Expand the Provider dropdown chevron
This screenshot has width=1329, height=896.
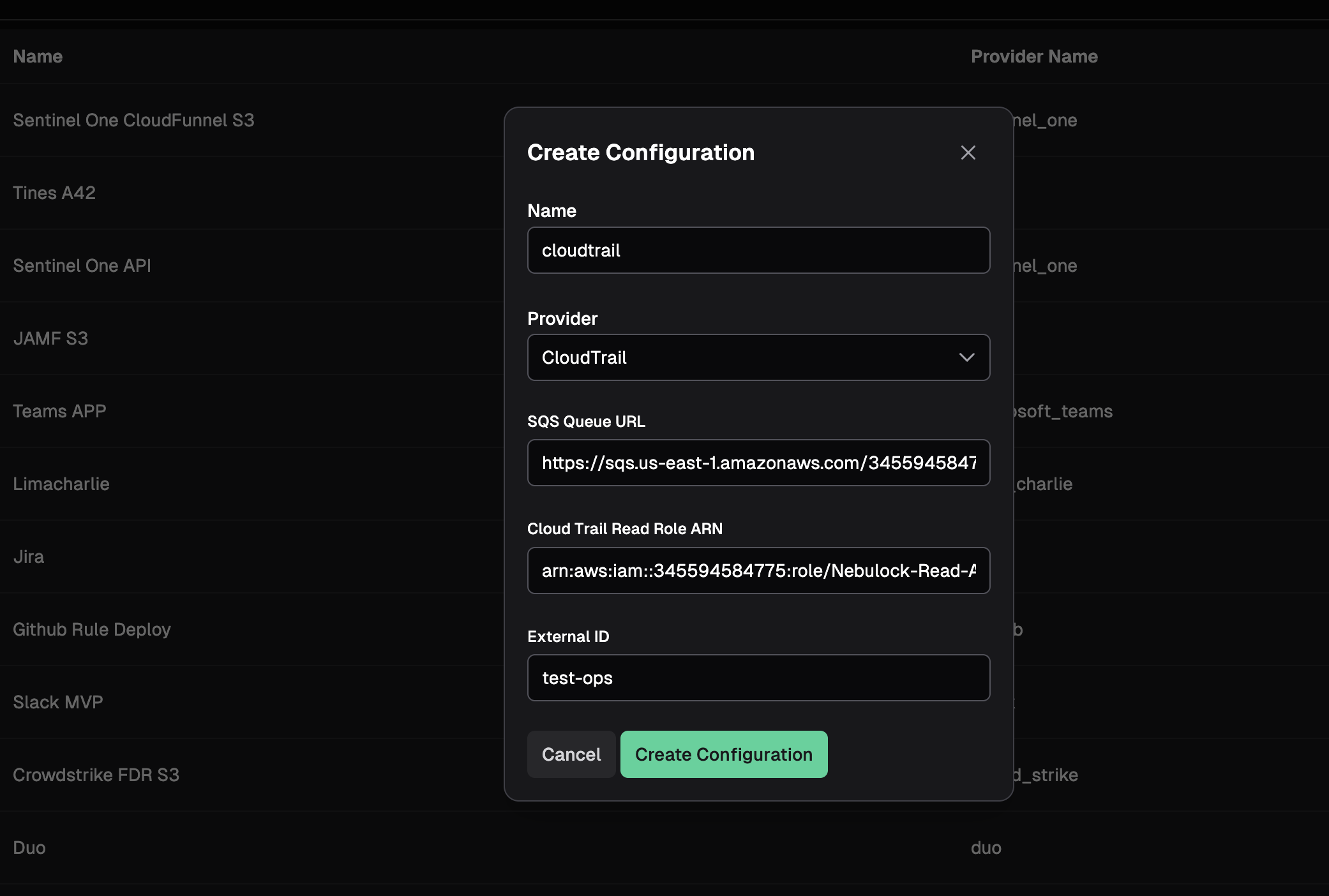[x=966, y=357]
